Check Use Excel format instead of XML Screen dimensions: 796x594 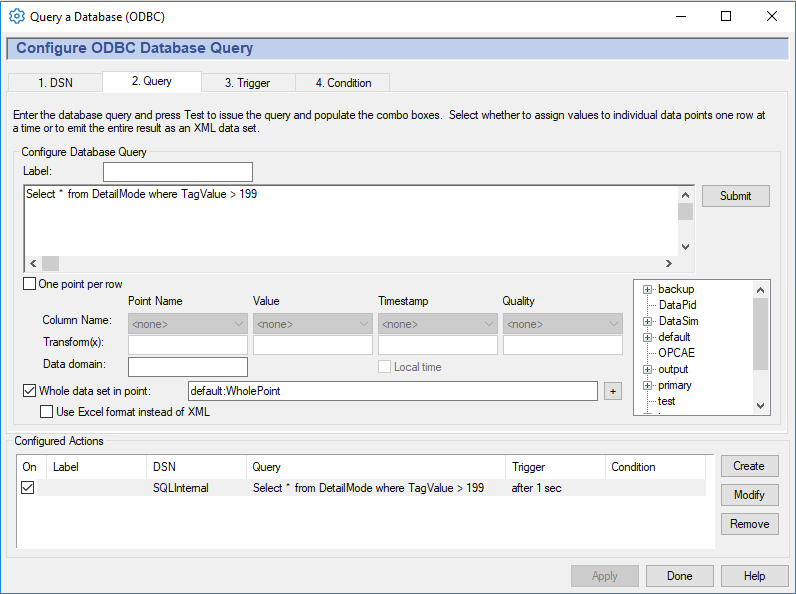pyautogui.click(x=46, y=412)
